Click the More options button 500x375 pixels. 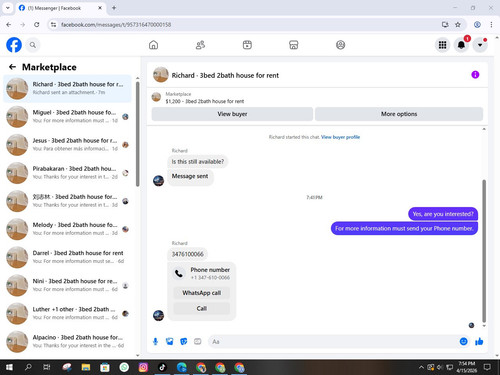click(399, 114)
